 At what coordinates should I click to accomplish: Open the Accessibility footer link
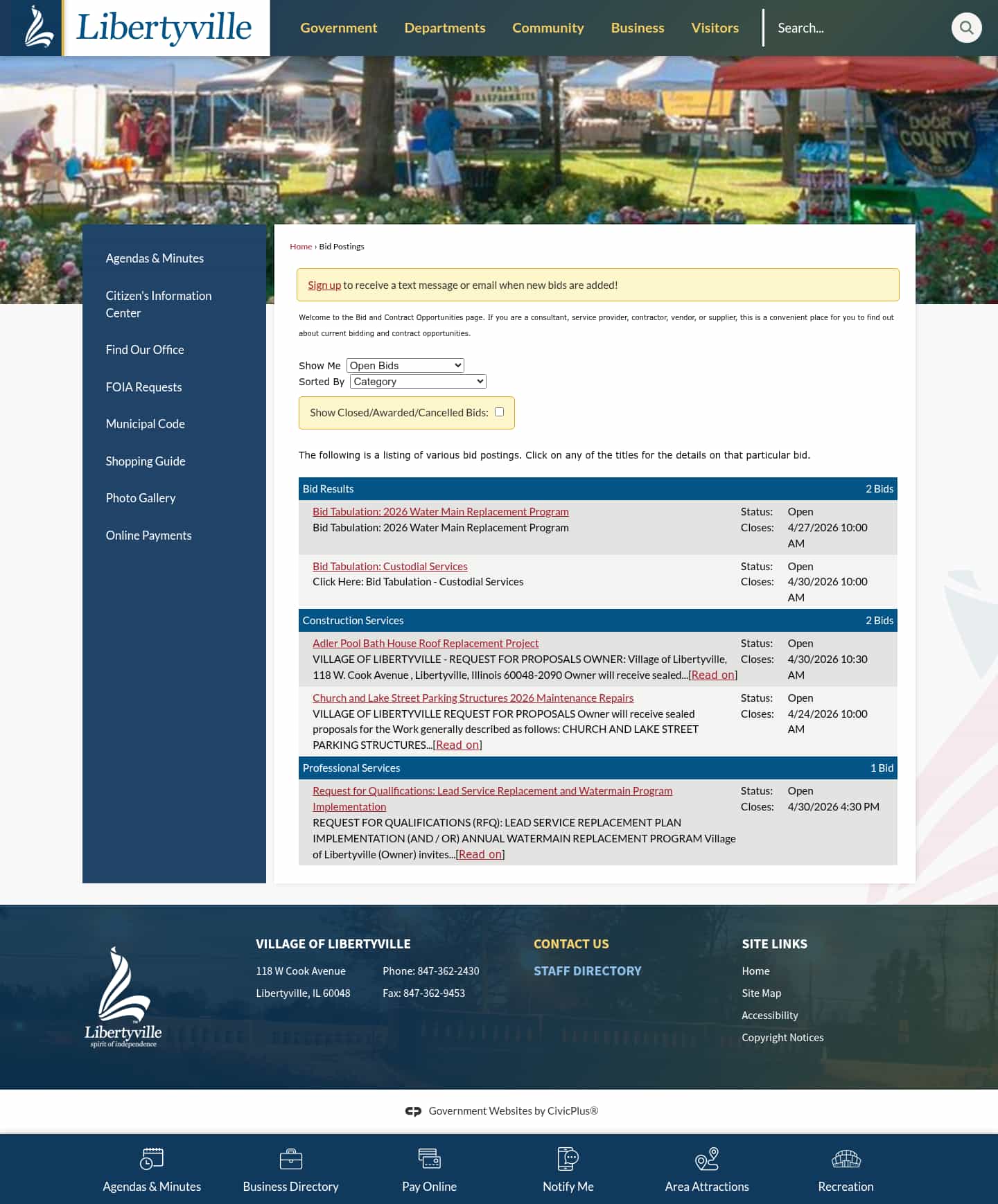769,1016
